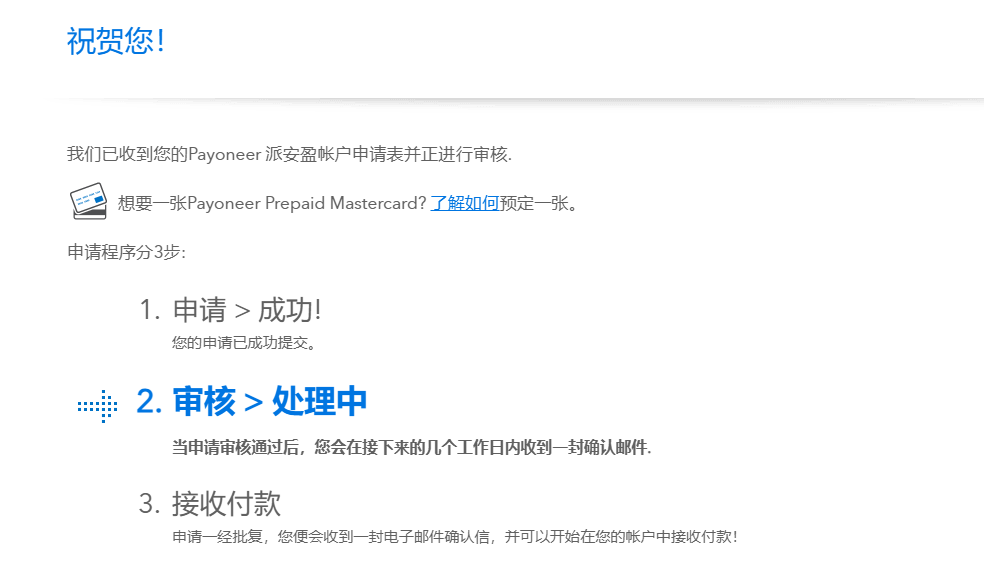Click the 当申请审核通过后 confirmation email sentence
984x588 pixels.
(412, 447)
